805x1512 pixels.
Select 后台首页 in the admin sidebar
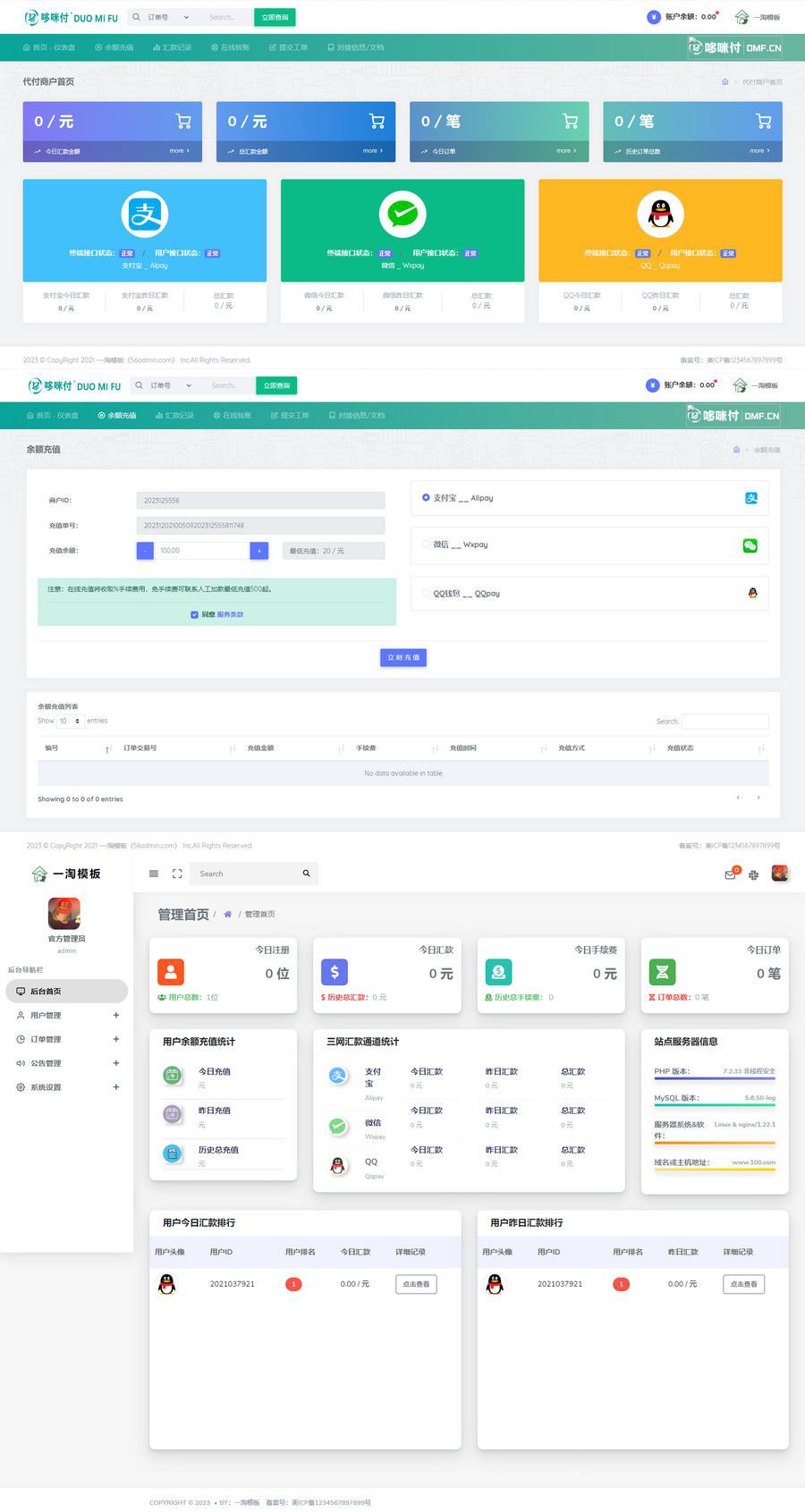coord(67,991)
